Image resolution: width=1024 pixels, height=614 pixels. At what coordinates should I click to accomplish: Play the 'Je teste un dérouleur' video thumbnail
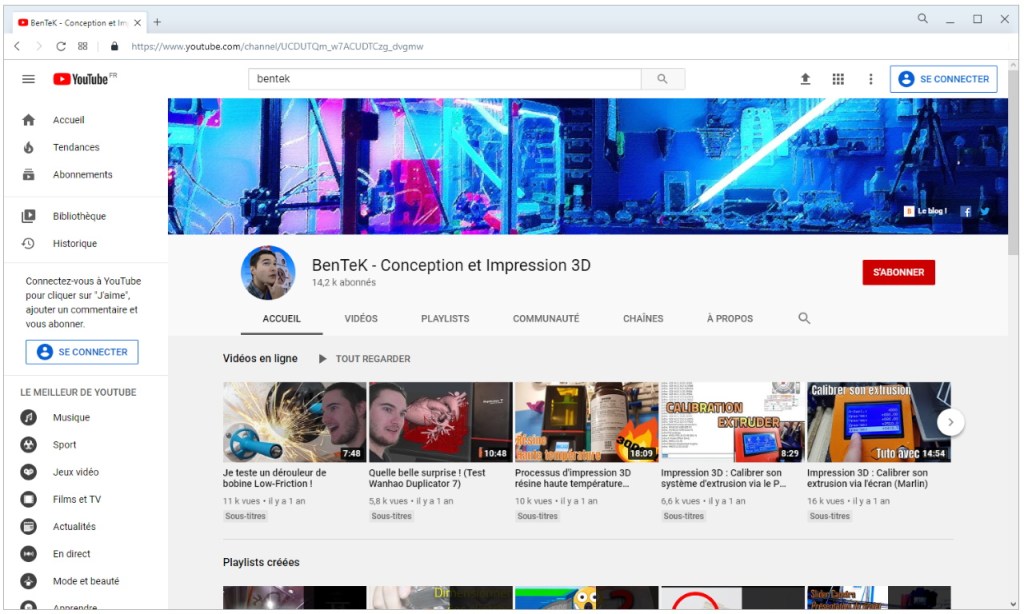[x=294, y=421]
